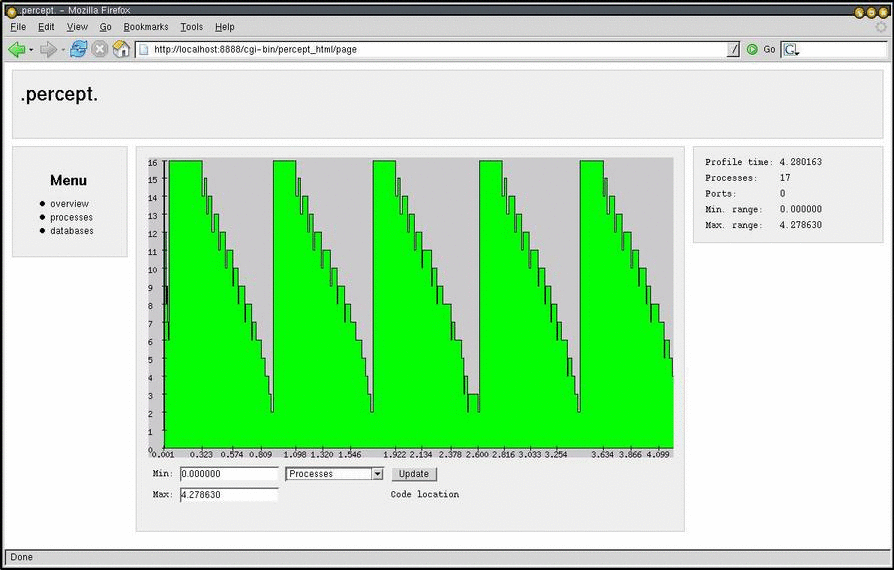Open the URL bar history dropdown
The image size is (894, 570).
734,49
